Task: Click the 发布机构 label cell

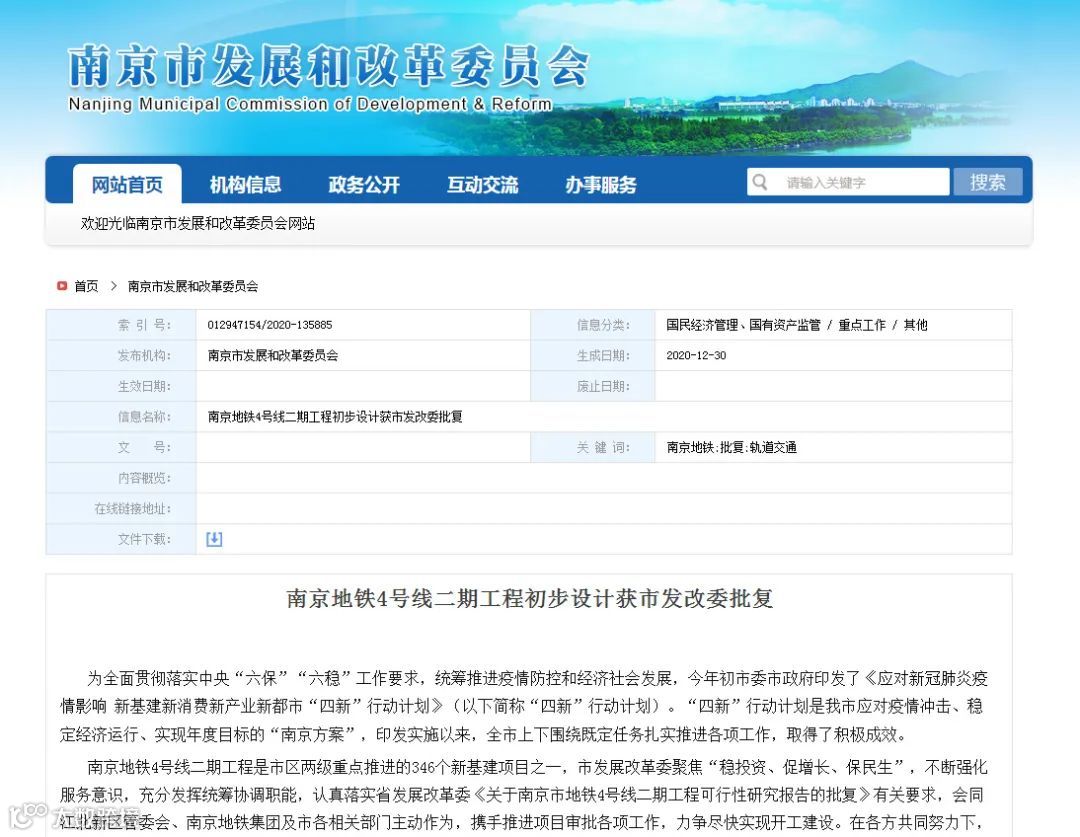Action: coord(121,355)
